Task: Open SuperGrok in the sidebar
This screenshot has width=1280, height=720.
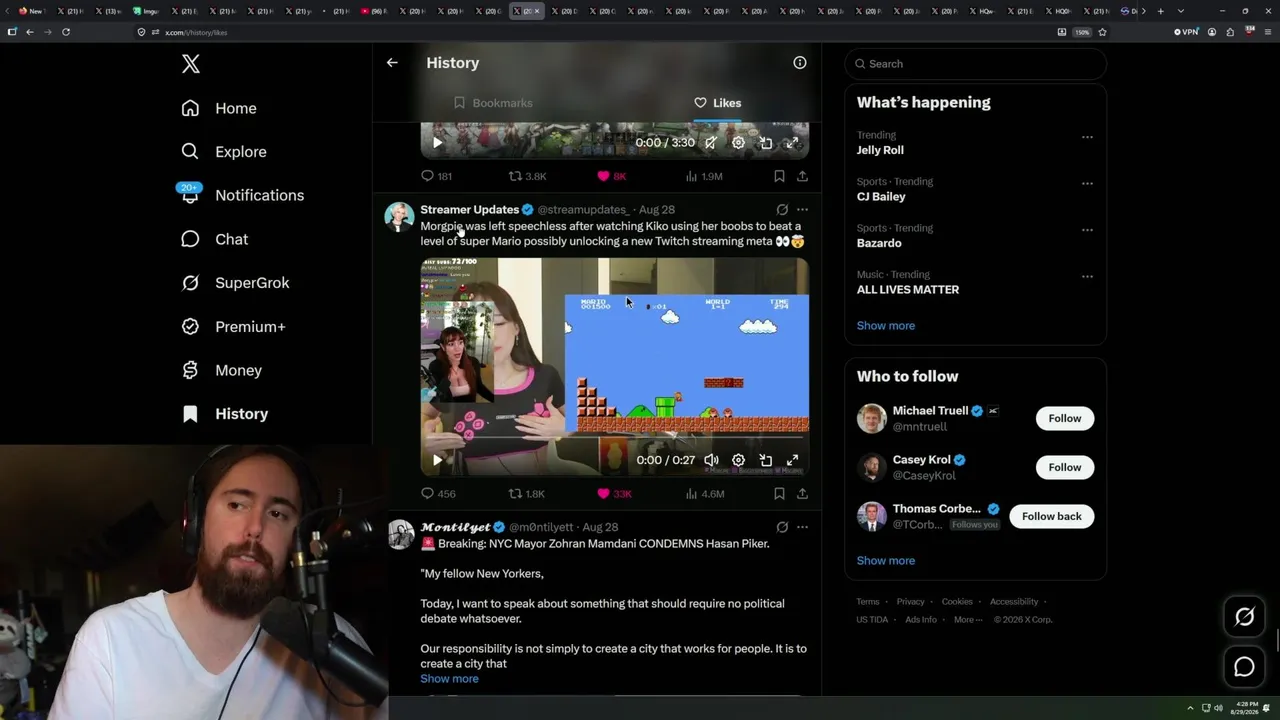Action: coord(235,283)
